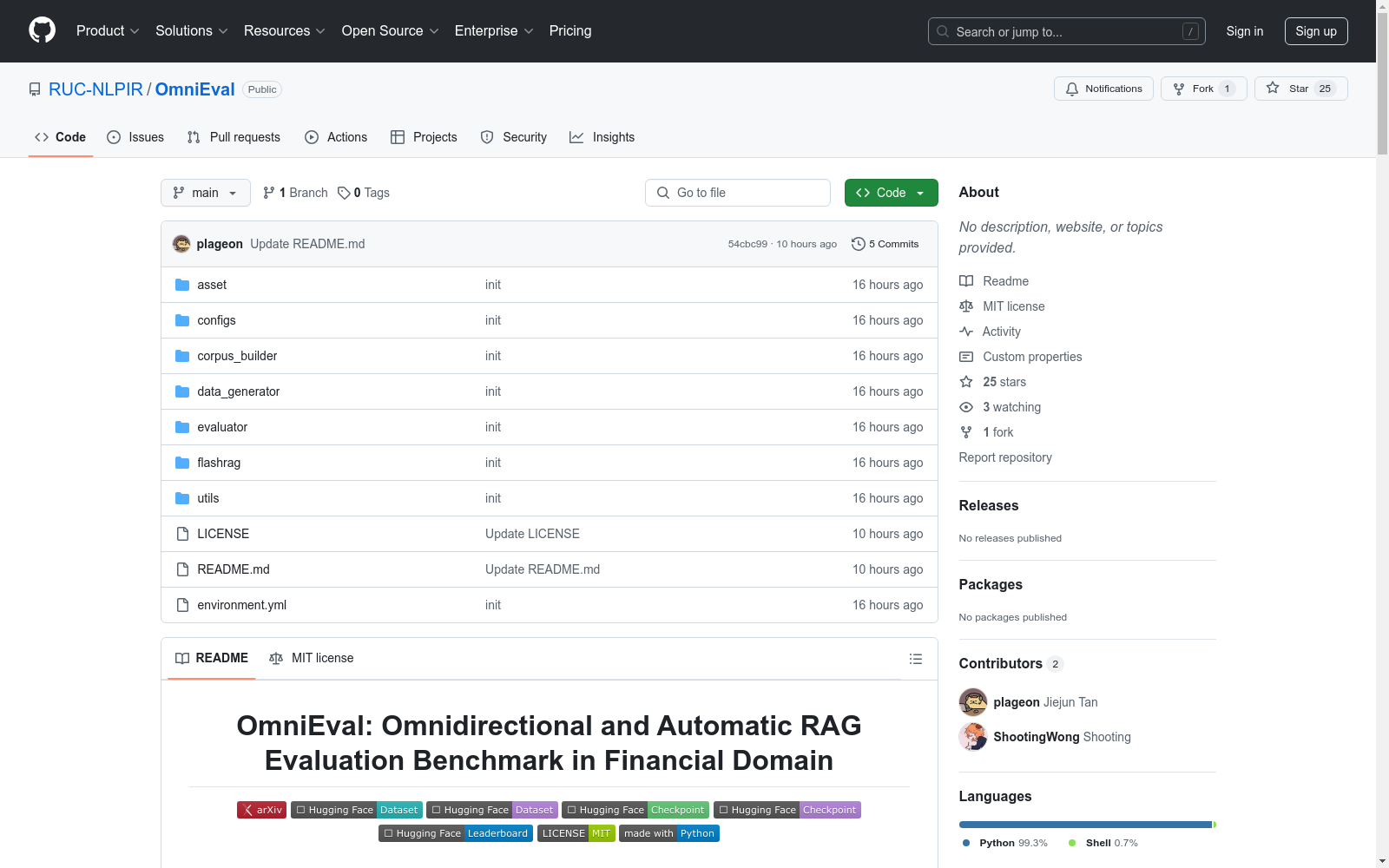Click the asset folder icon

click(182, 285)
